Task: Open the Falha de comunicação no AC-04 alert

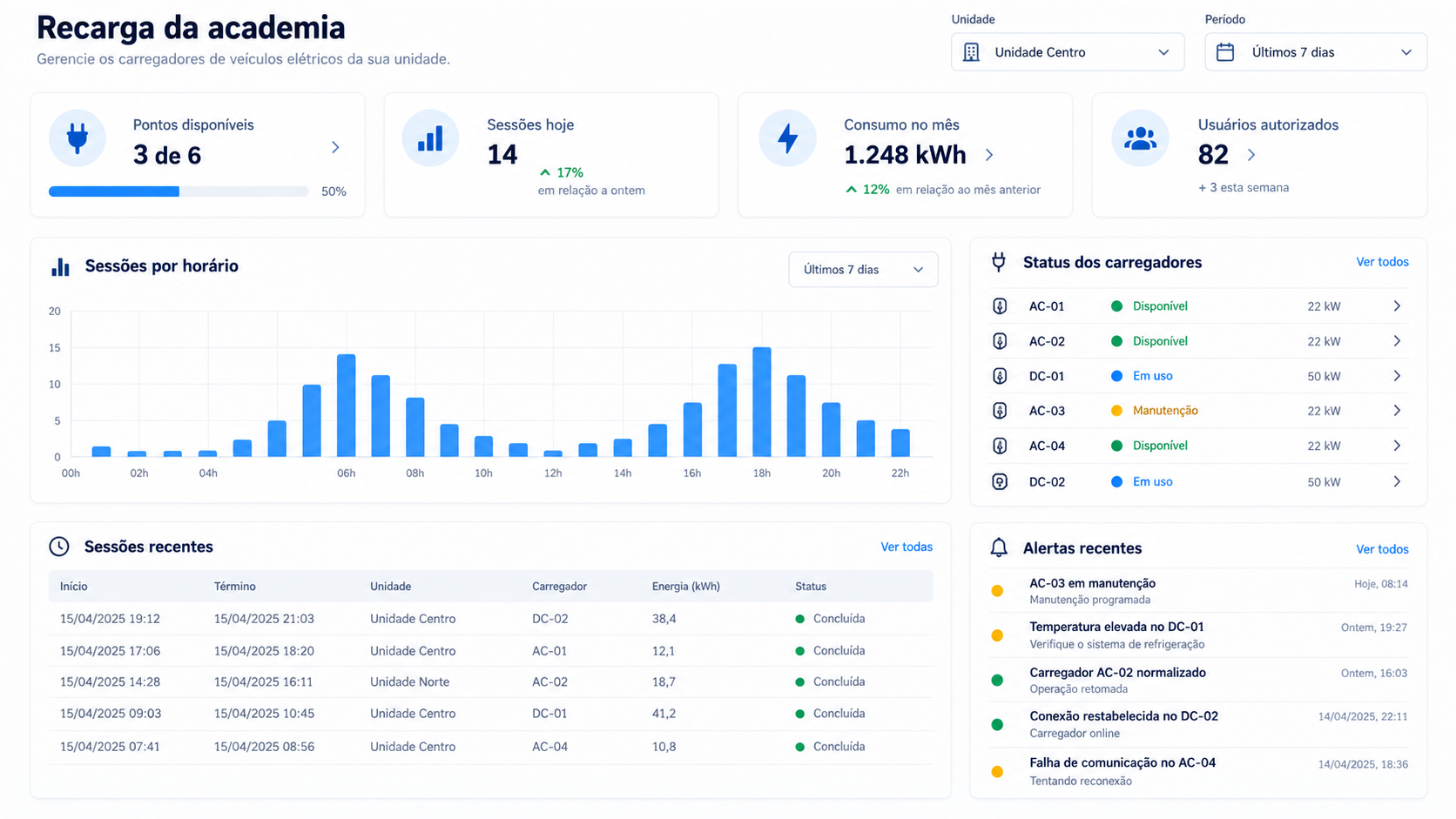Action: pos(1199,771)
